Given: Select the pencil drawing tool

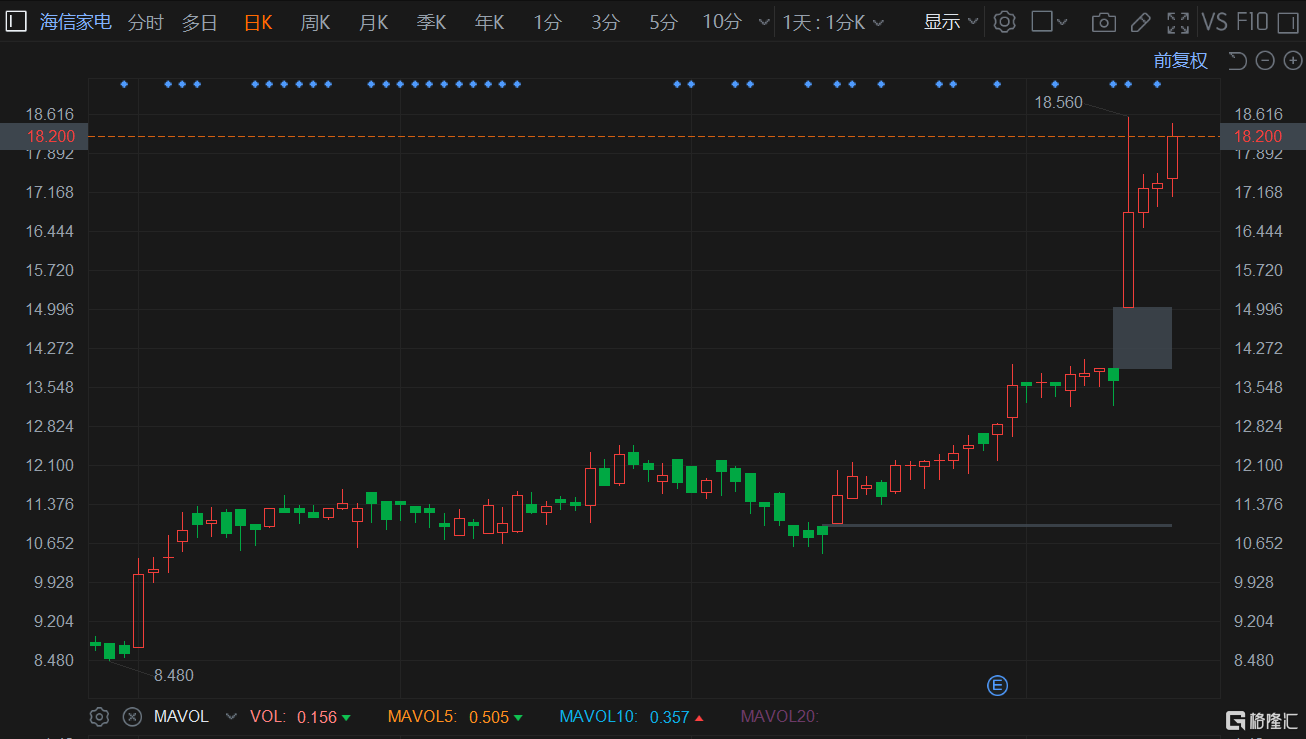Looking at the screenshot, I should click(x=1140, y=22).
